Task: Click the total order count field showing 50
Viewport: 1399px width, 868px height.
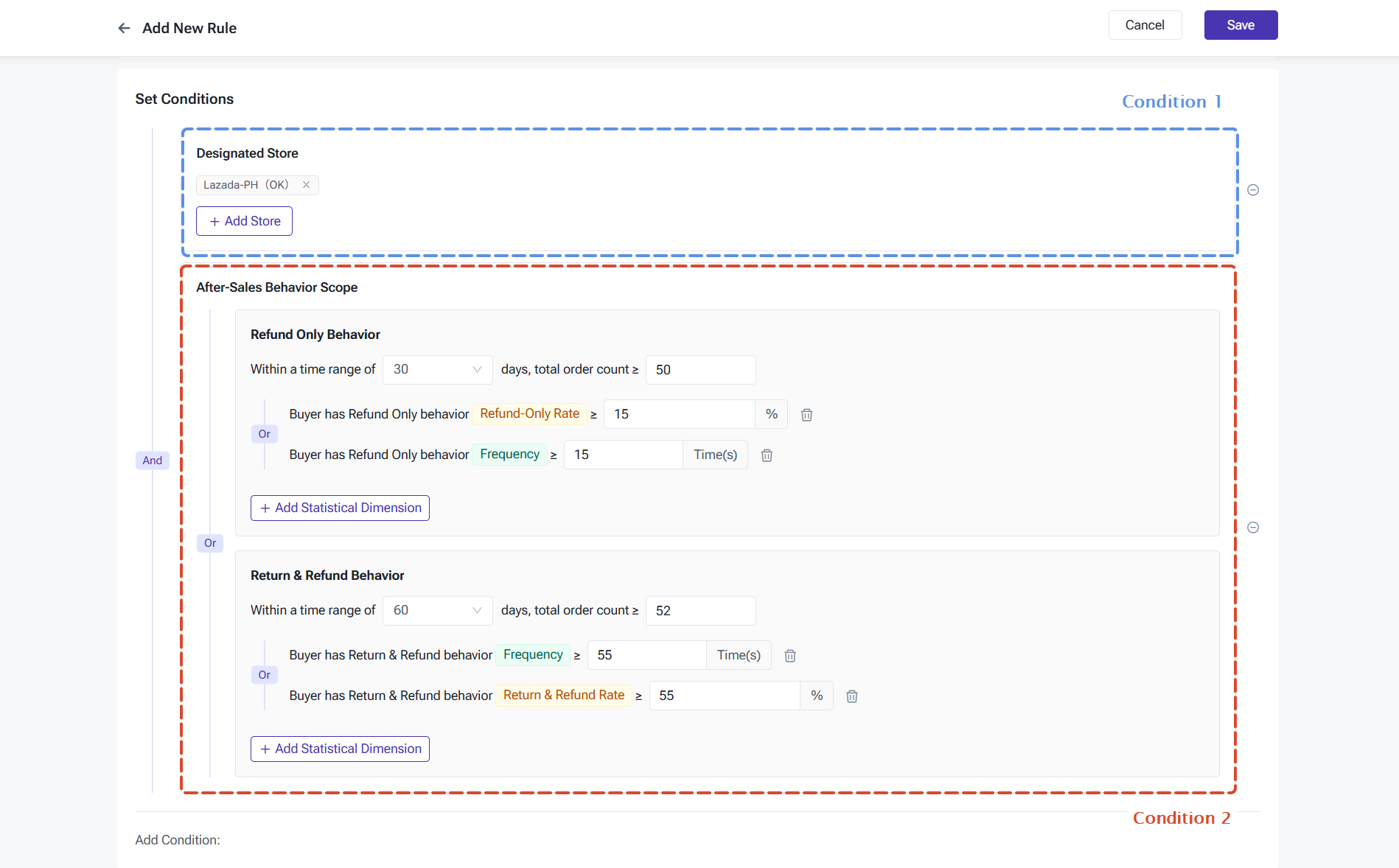Action: [x=701, y=370]
